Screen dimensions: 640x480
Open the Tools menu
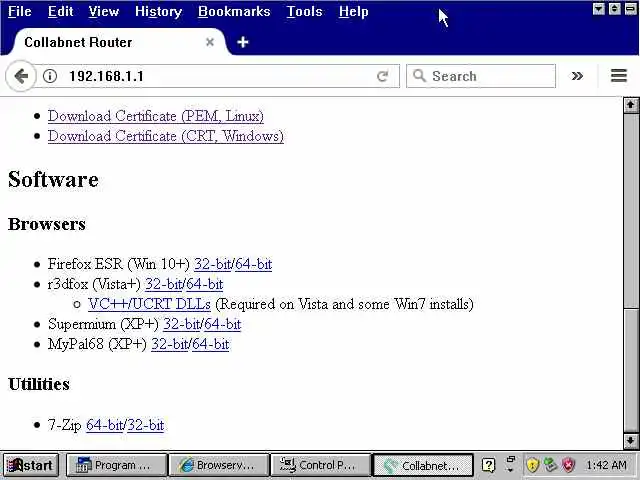coord(304,11)
